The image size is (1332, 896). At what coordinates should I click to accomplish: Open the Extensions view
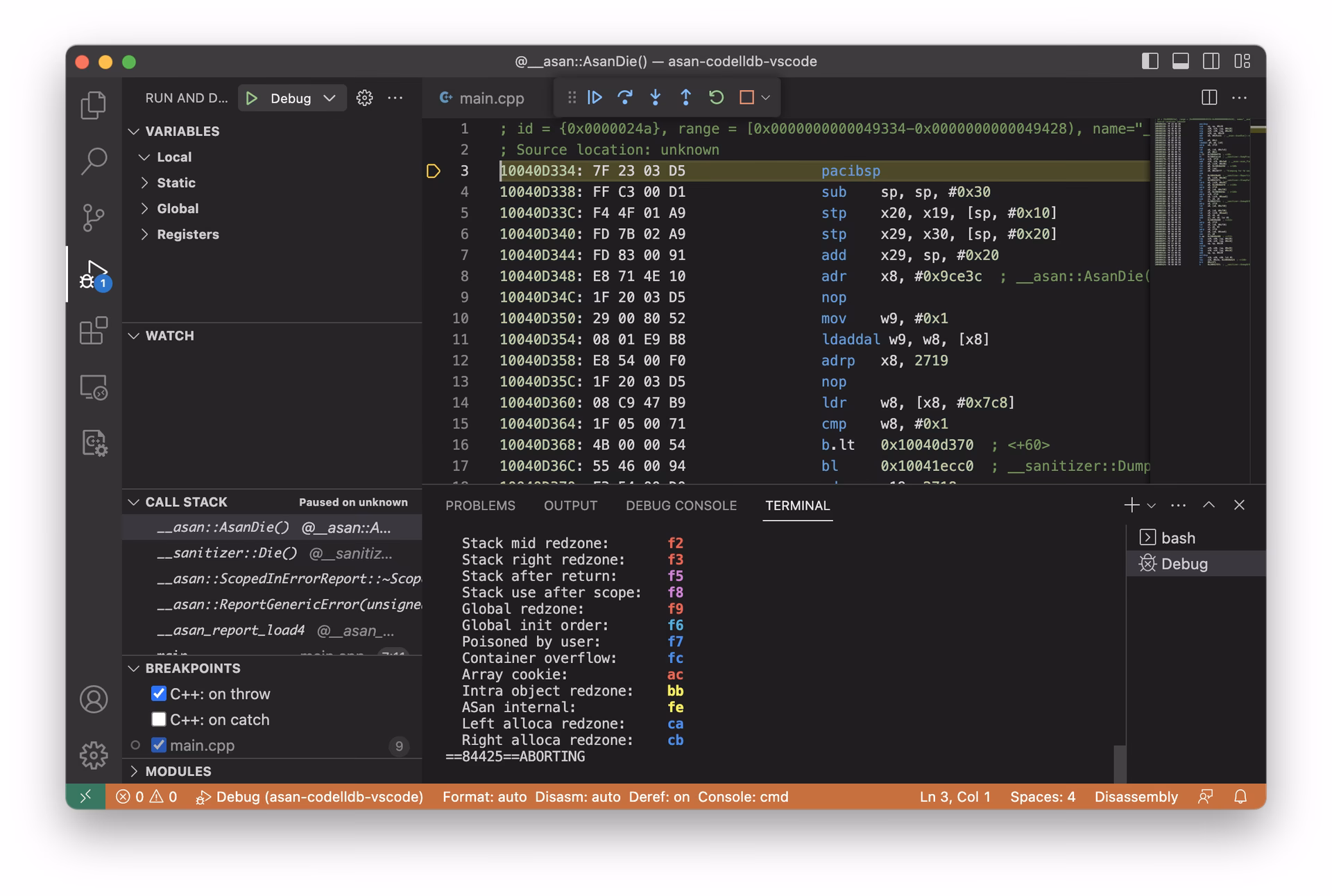(94, 331)
